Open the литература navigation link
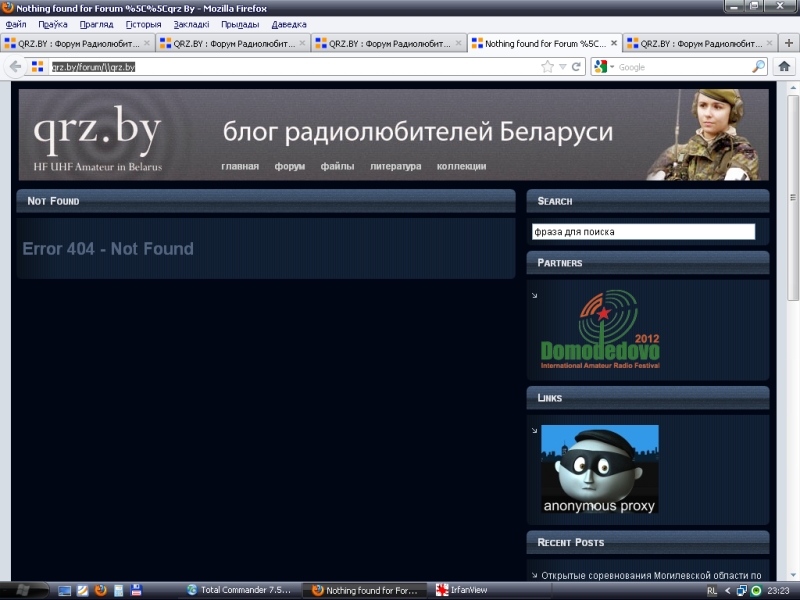This screenshot has width=800, height=600. coord(395,166)
